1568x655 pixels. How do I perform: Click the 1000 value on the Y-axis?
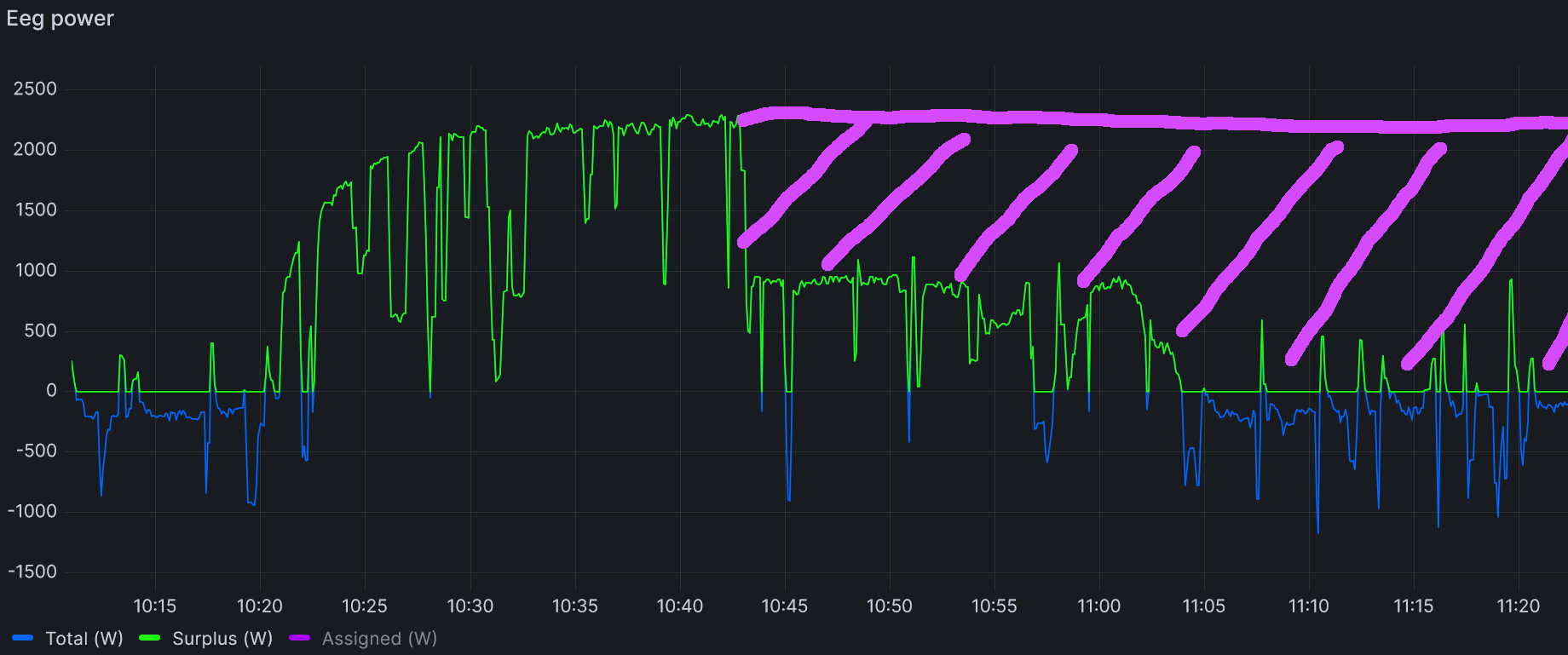(x=35, y=270)
